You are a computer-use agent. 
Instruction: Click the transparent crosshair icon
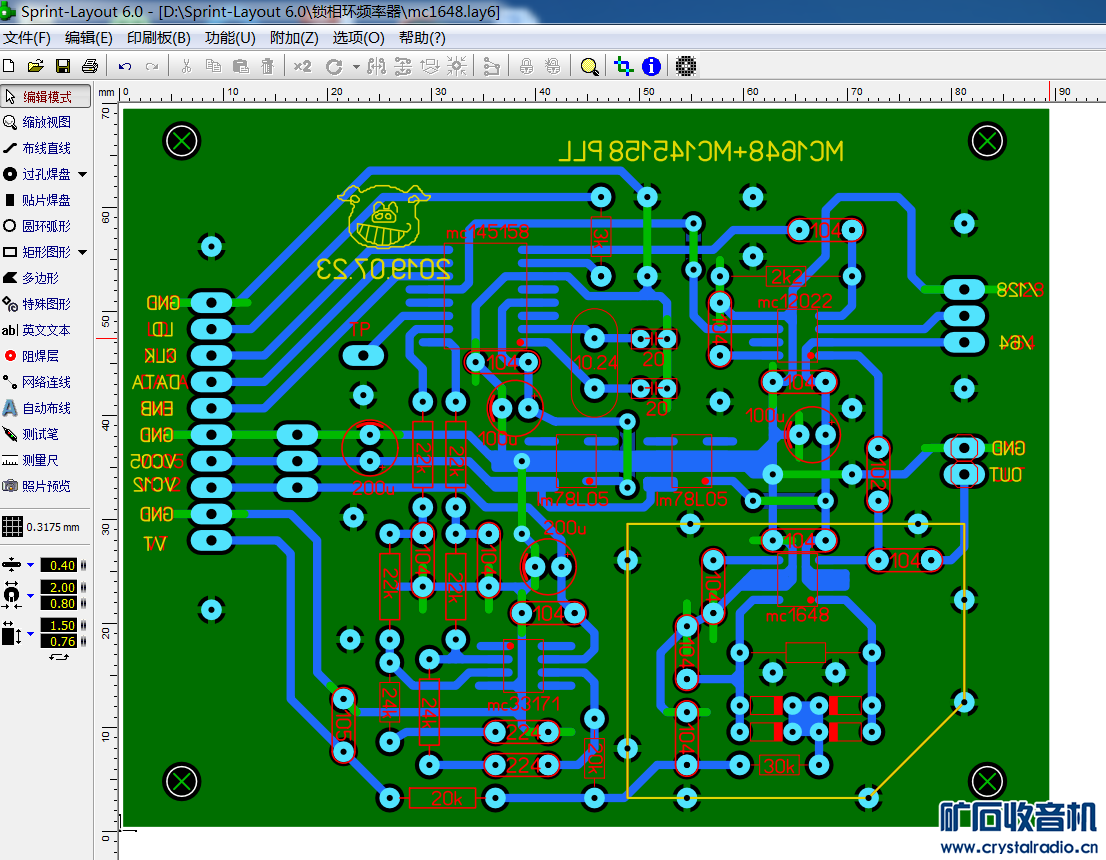tap(624, 66)
